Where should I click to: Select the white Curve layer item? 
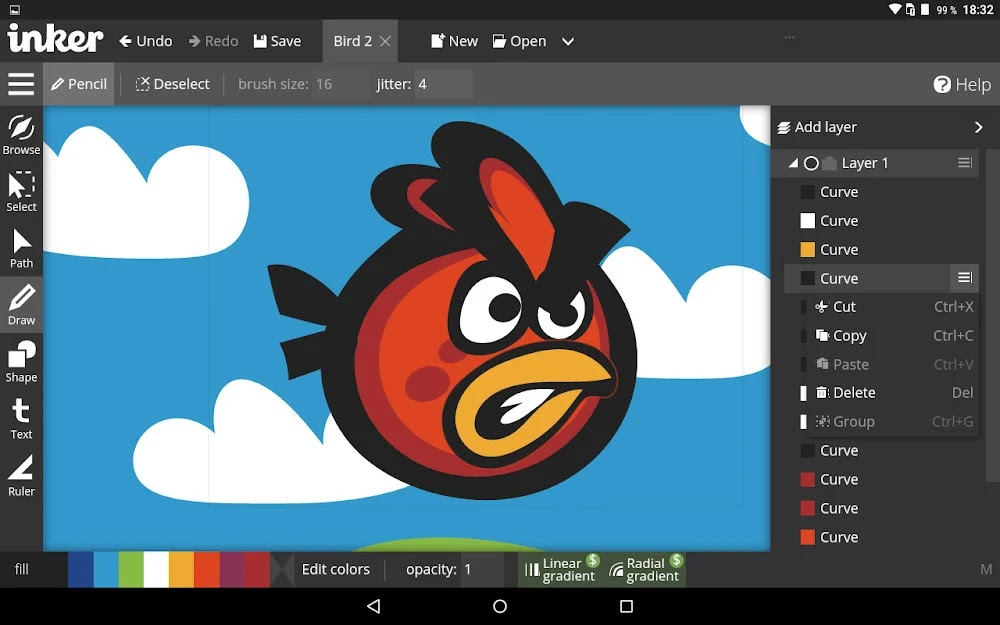coord(880,221)
